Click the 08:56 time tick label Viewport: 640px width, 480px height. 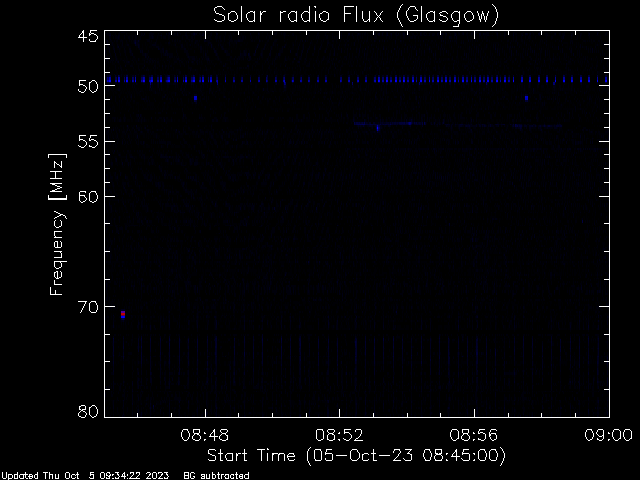(x=474, y=435)
